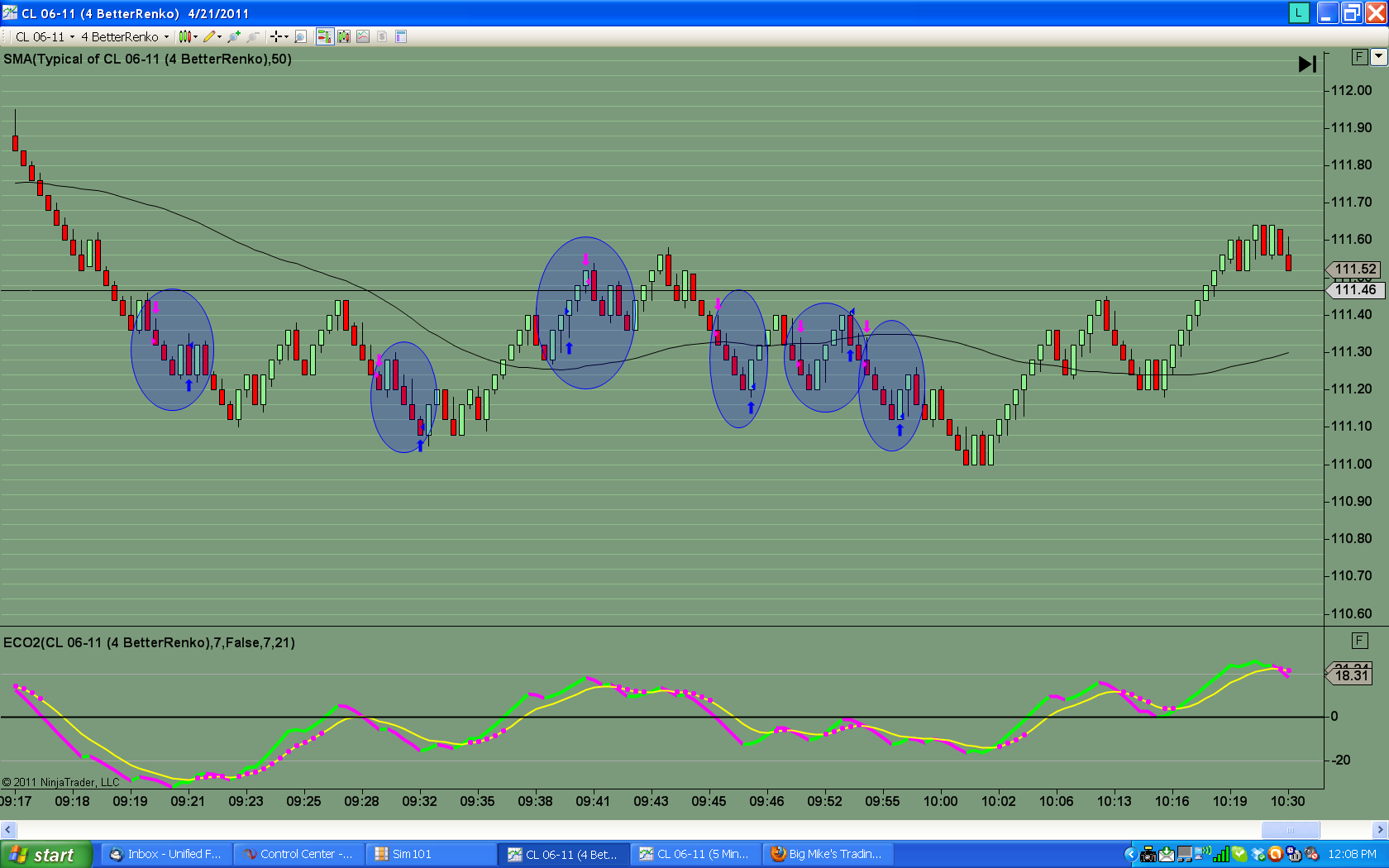Expand hidden system tray icons arrow
This screenshot has height=868, width=1389.
pyautogui.click(x=1130, y=855)
